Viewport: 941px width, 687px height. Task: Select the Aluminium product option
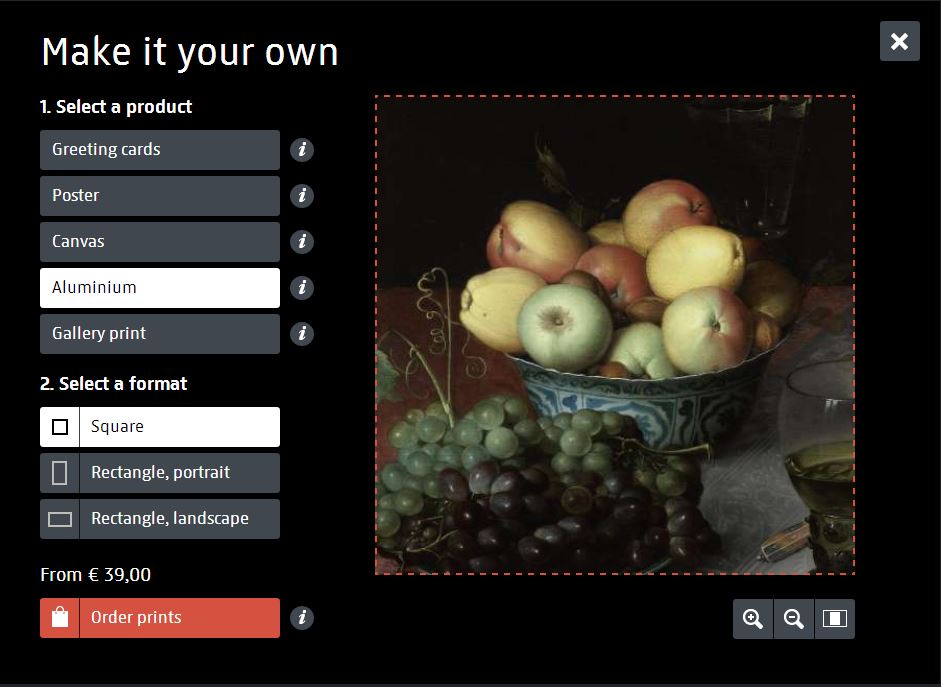pyautogui.click(x=160, y=288)
